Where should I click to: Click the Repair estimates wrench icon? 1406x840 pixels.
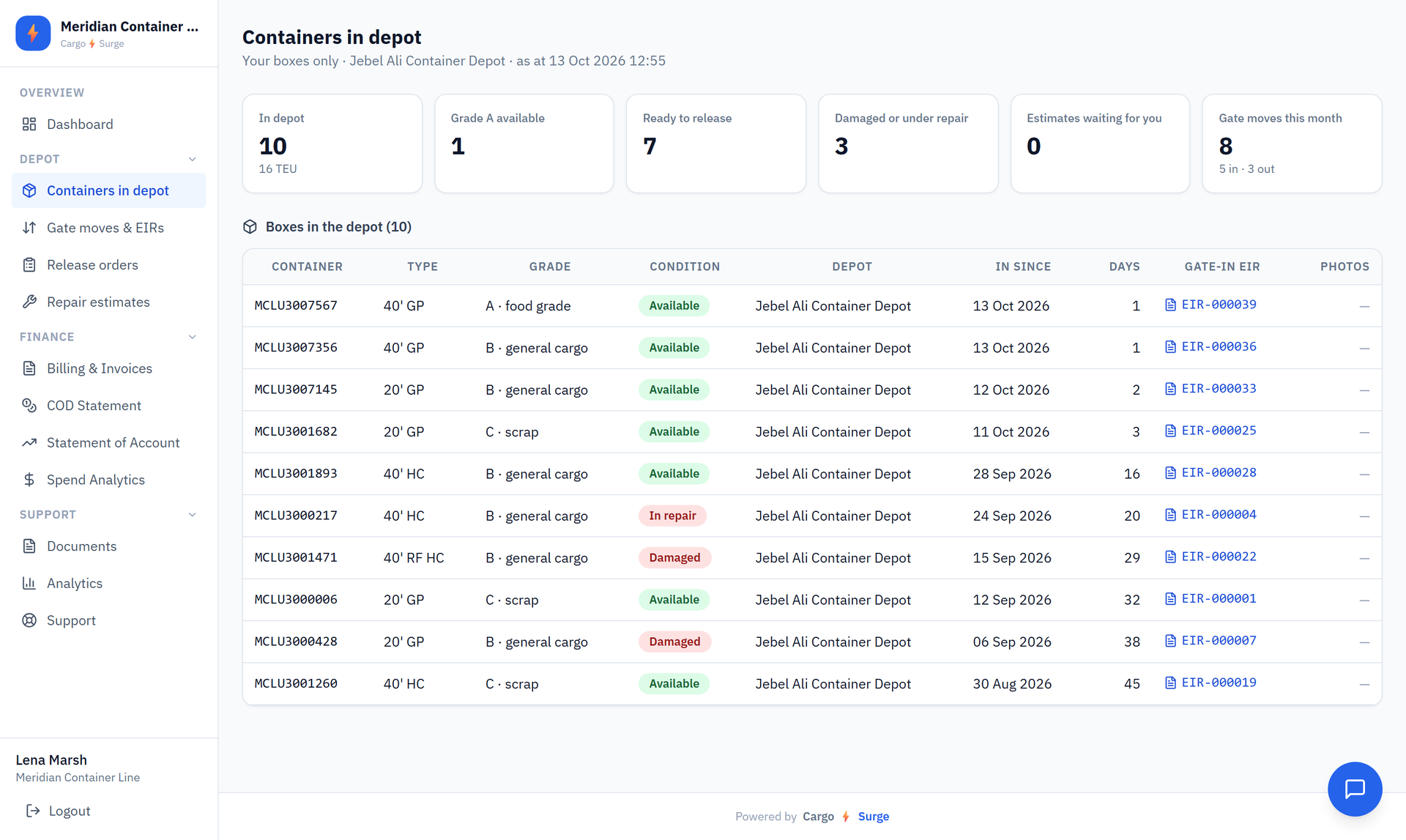[x=29, y=302]
